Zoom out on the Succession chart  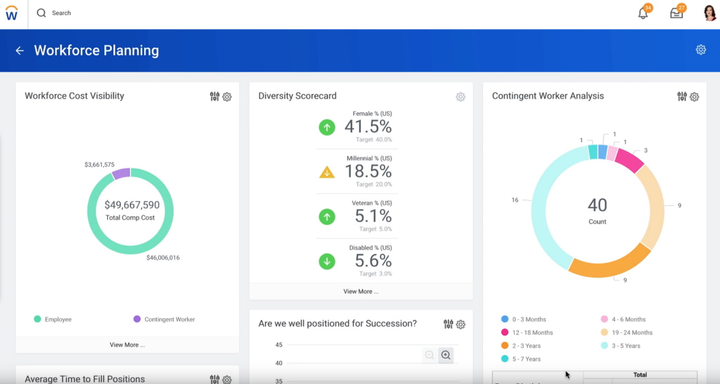[x=429, y=355]
